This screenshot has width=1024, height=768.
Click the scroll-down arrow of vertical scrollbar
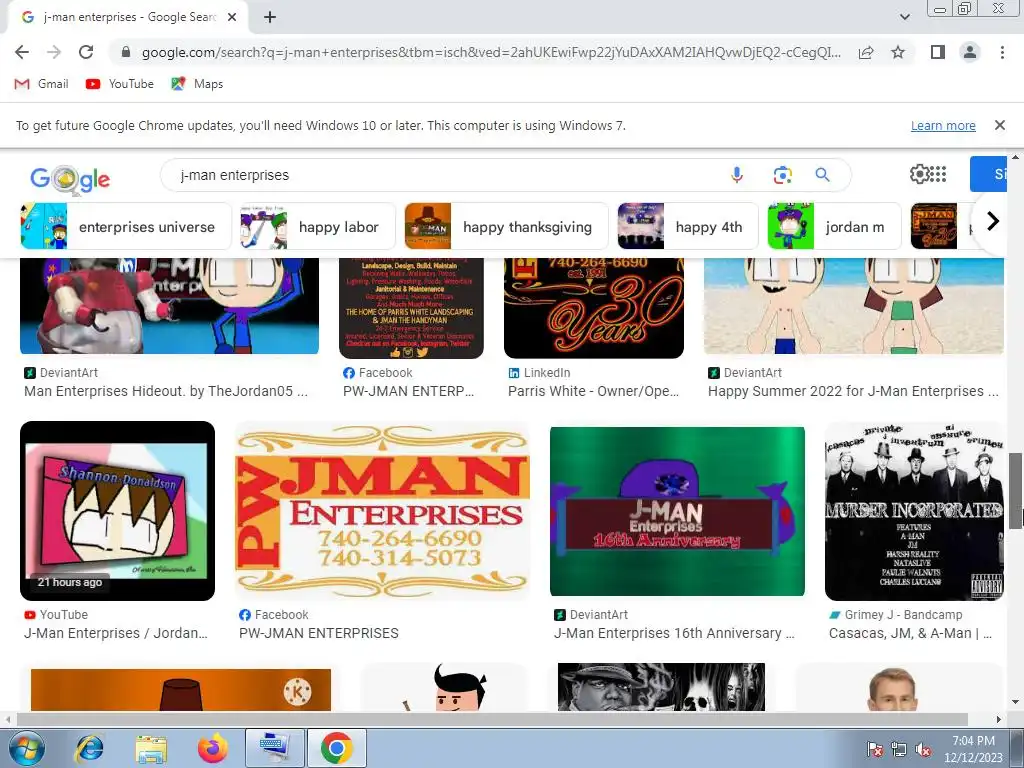(1016, 702)
